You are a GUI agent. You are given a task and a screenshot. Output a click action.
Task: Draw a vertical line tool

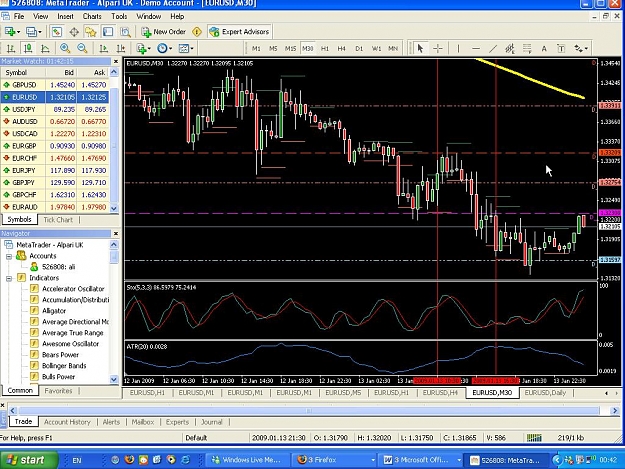[x=458, y=48]
